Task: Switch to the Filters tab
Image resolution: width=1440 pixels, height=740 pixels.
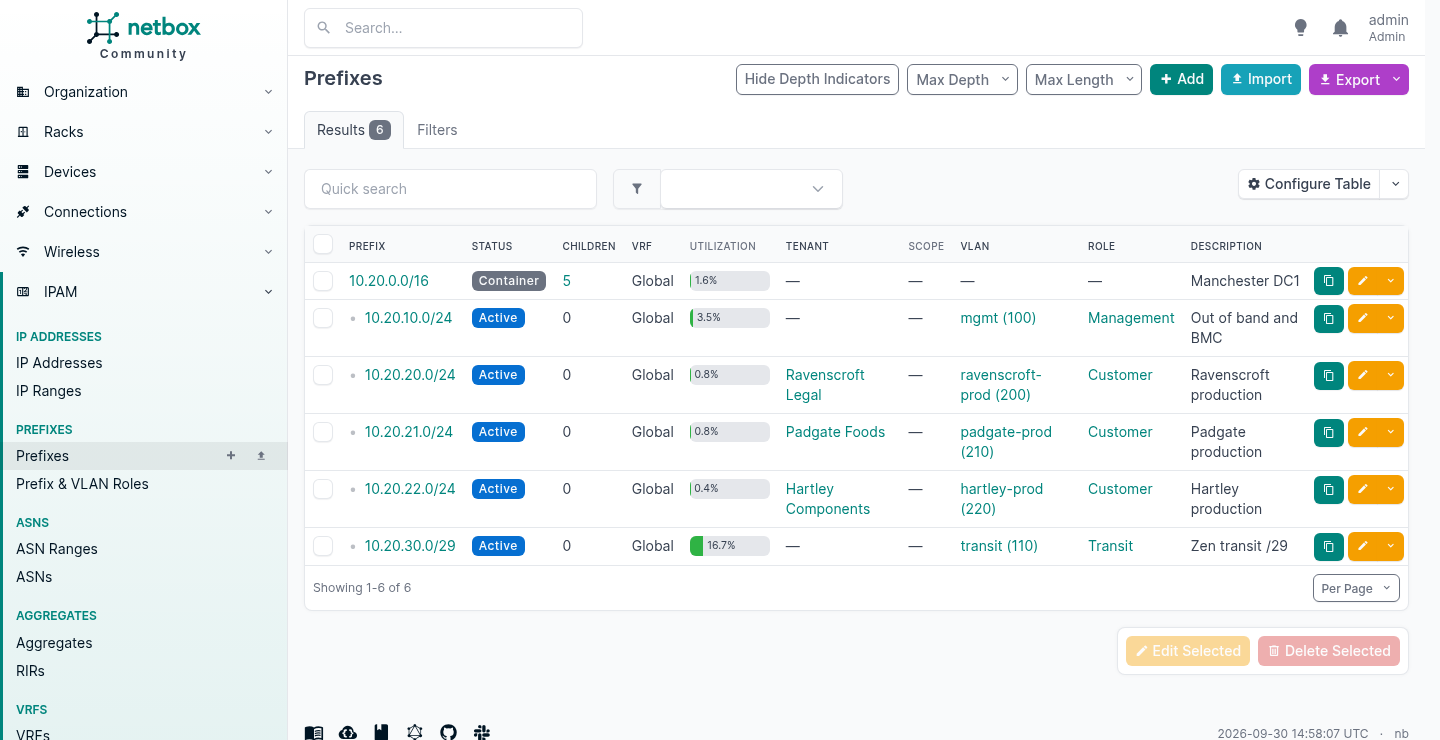Action: coord(437,130)
